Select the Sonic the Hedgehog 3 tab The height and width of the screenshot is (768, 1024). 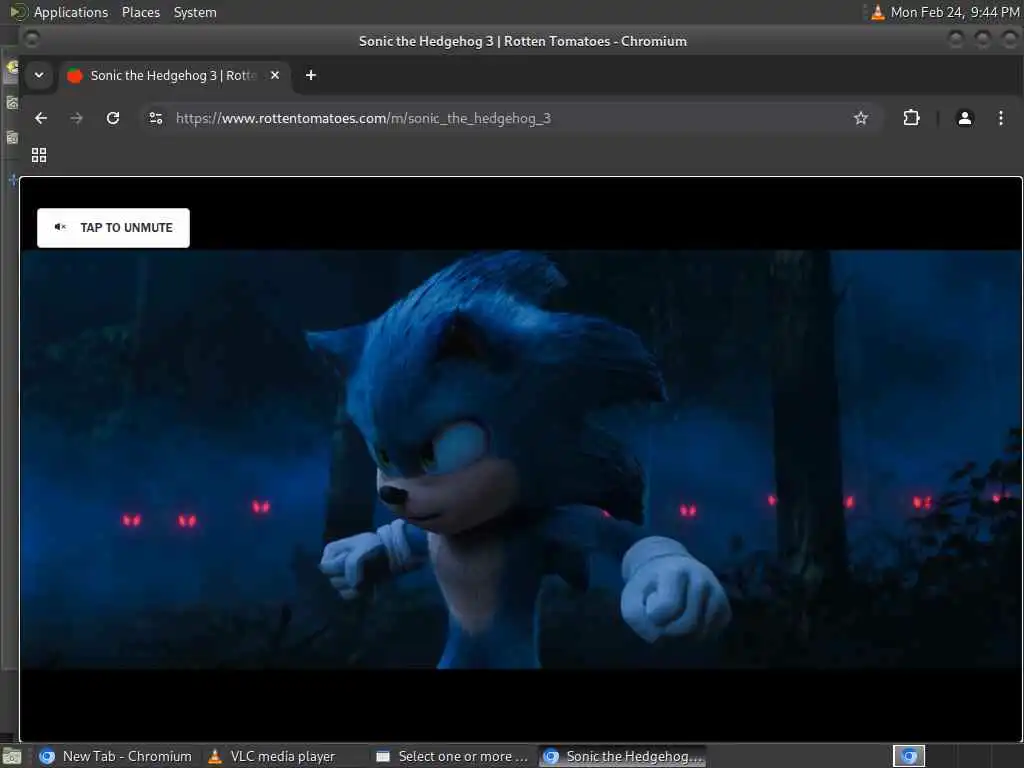[175, 75]
